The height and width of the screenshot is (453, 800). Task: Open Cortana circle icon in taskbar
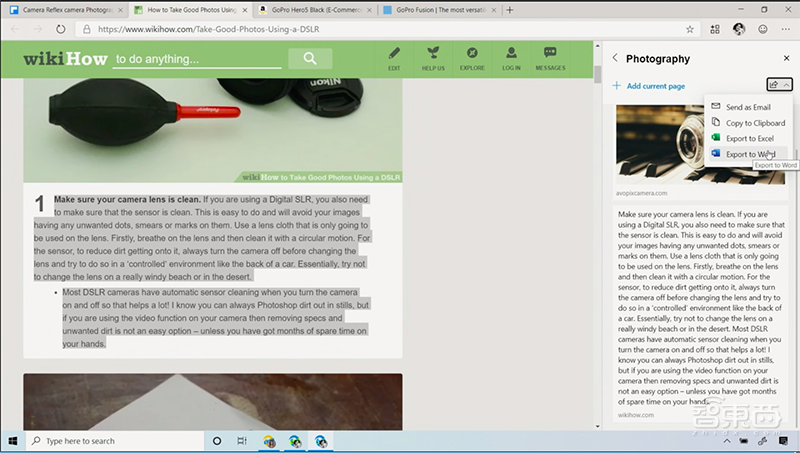click(x=217, y=441)
